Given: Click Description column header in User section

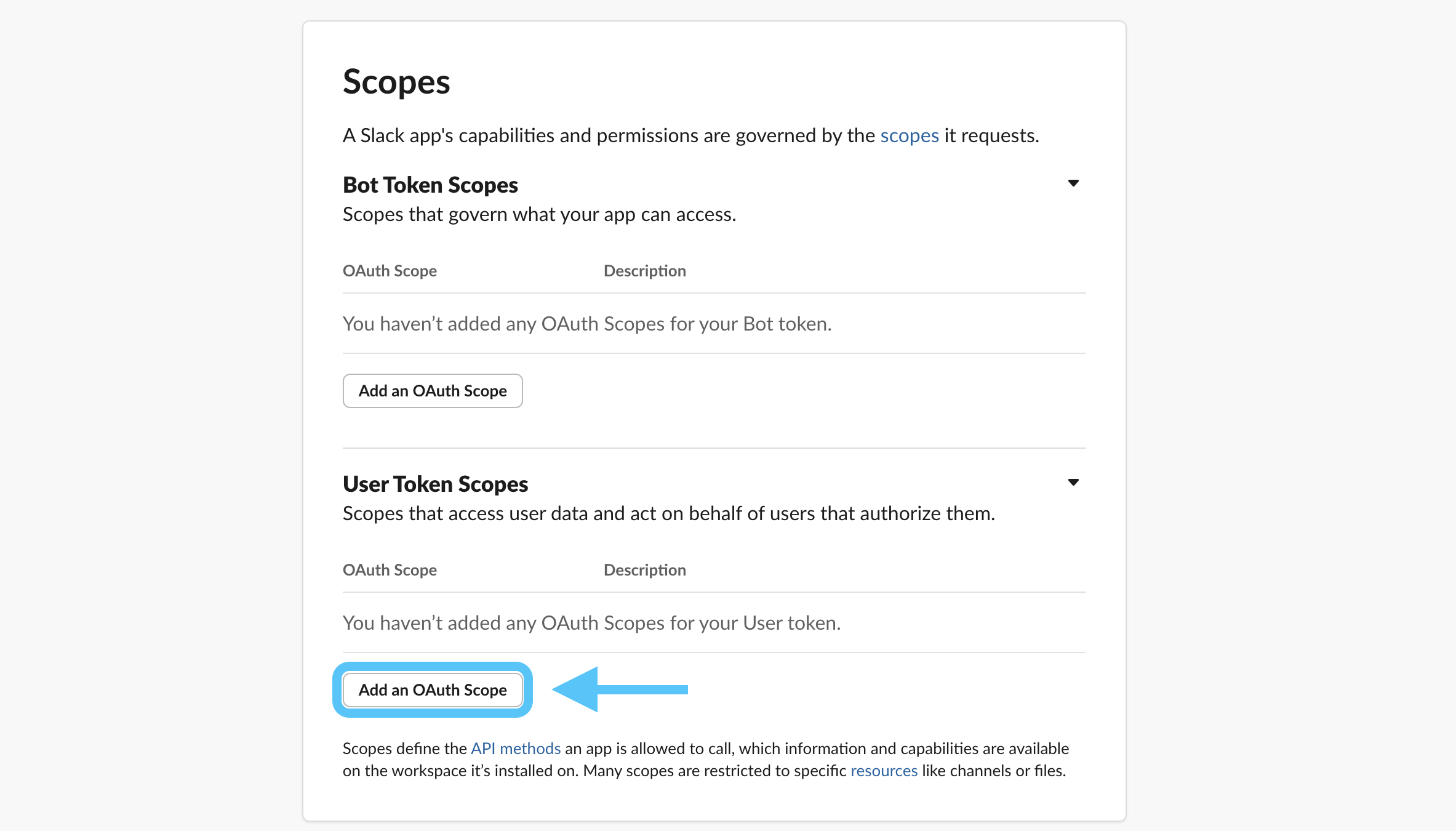Looking at the screenshot, I should tap(644, 570).
